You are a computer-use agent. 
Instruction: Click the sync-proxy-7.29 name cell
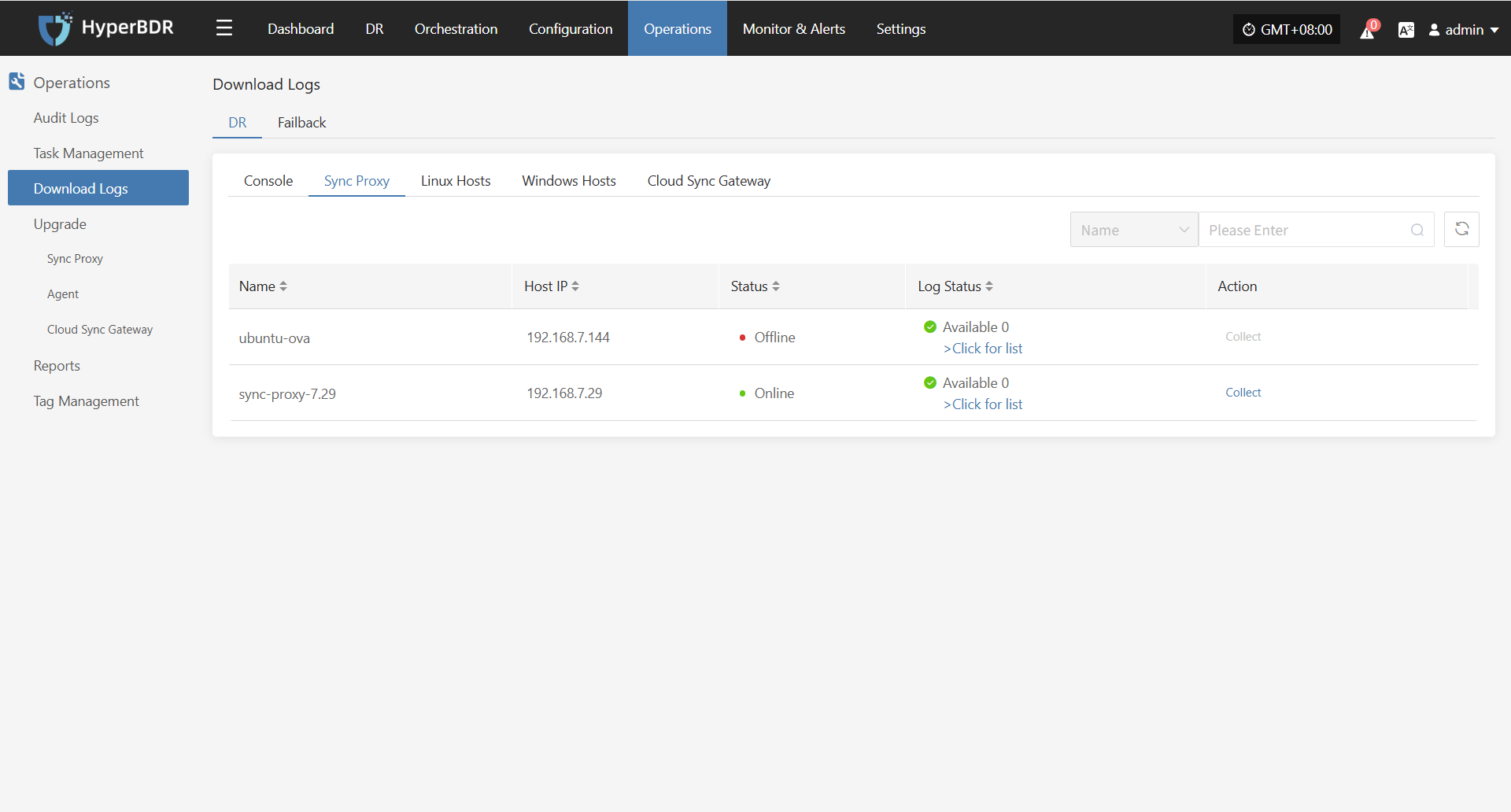click(287, 394)
